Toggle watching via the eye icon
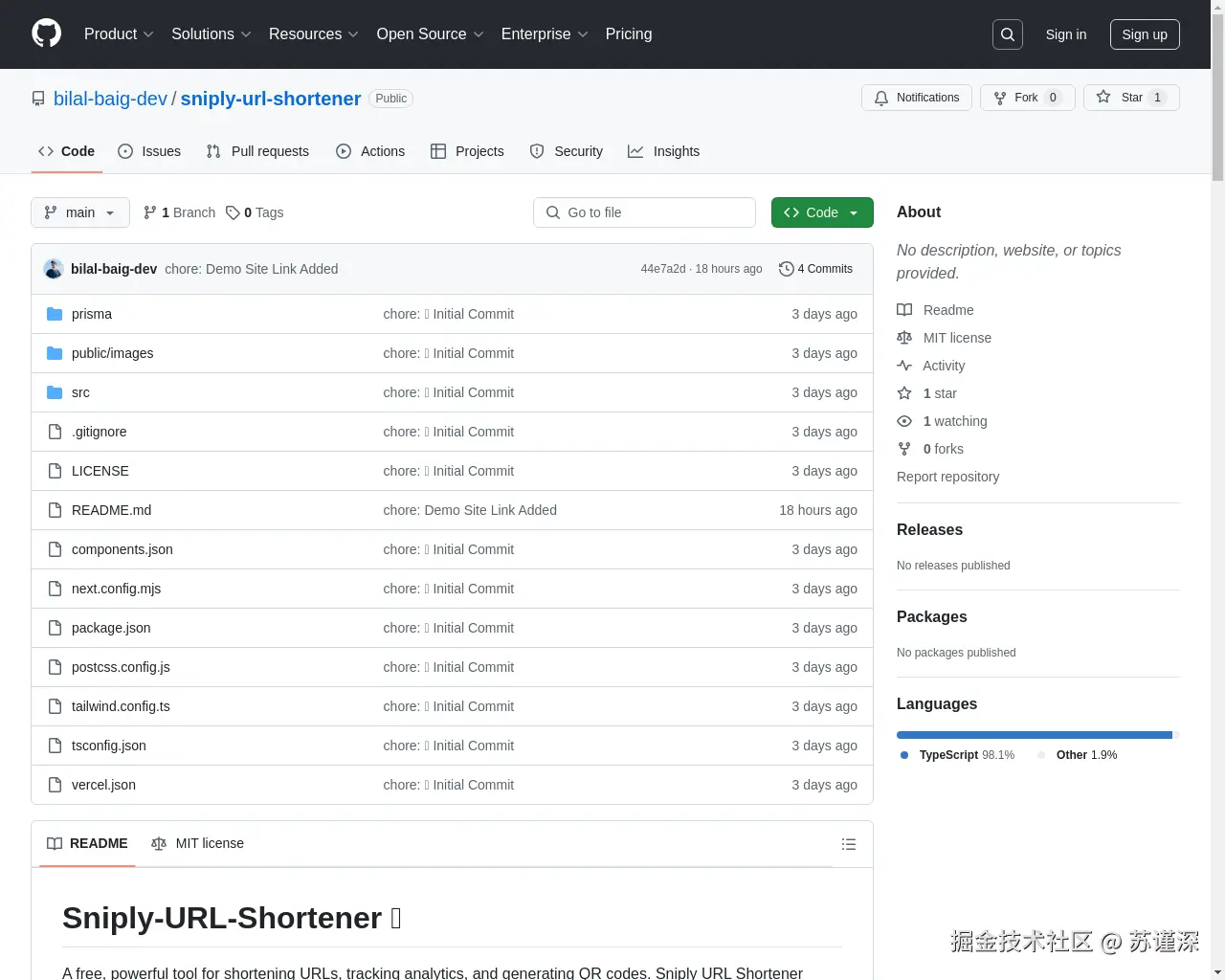This screenshot has width=1225, height=980. (904, 421)
